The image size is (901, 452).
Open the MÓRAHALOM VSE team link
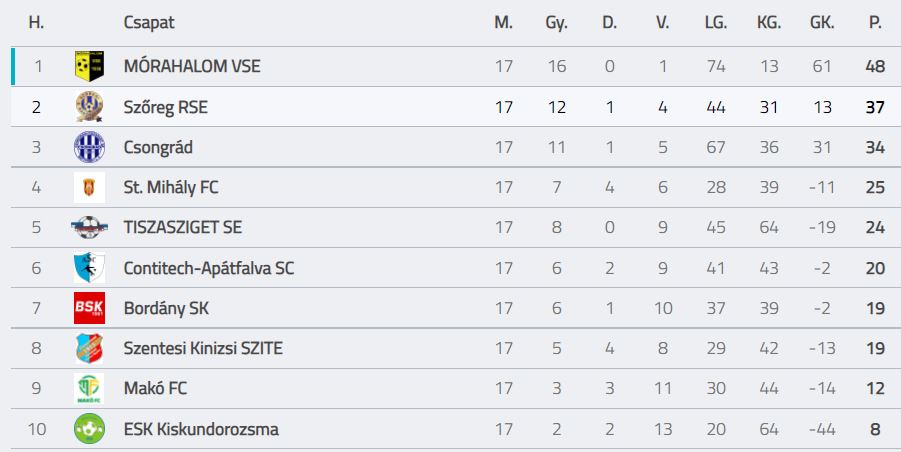(x=192, y=66)
